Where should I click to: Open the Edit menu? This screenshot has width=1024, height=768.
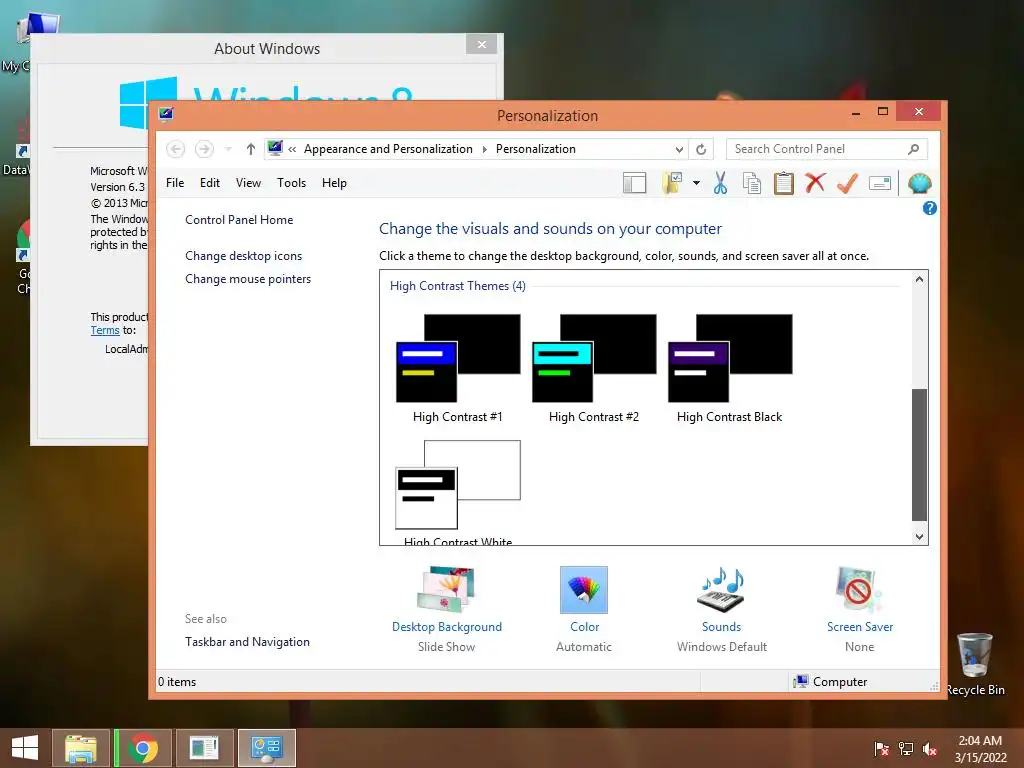tap(210, 183)
